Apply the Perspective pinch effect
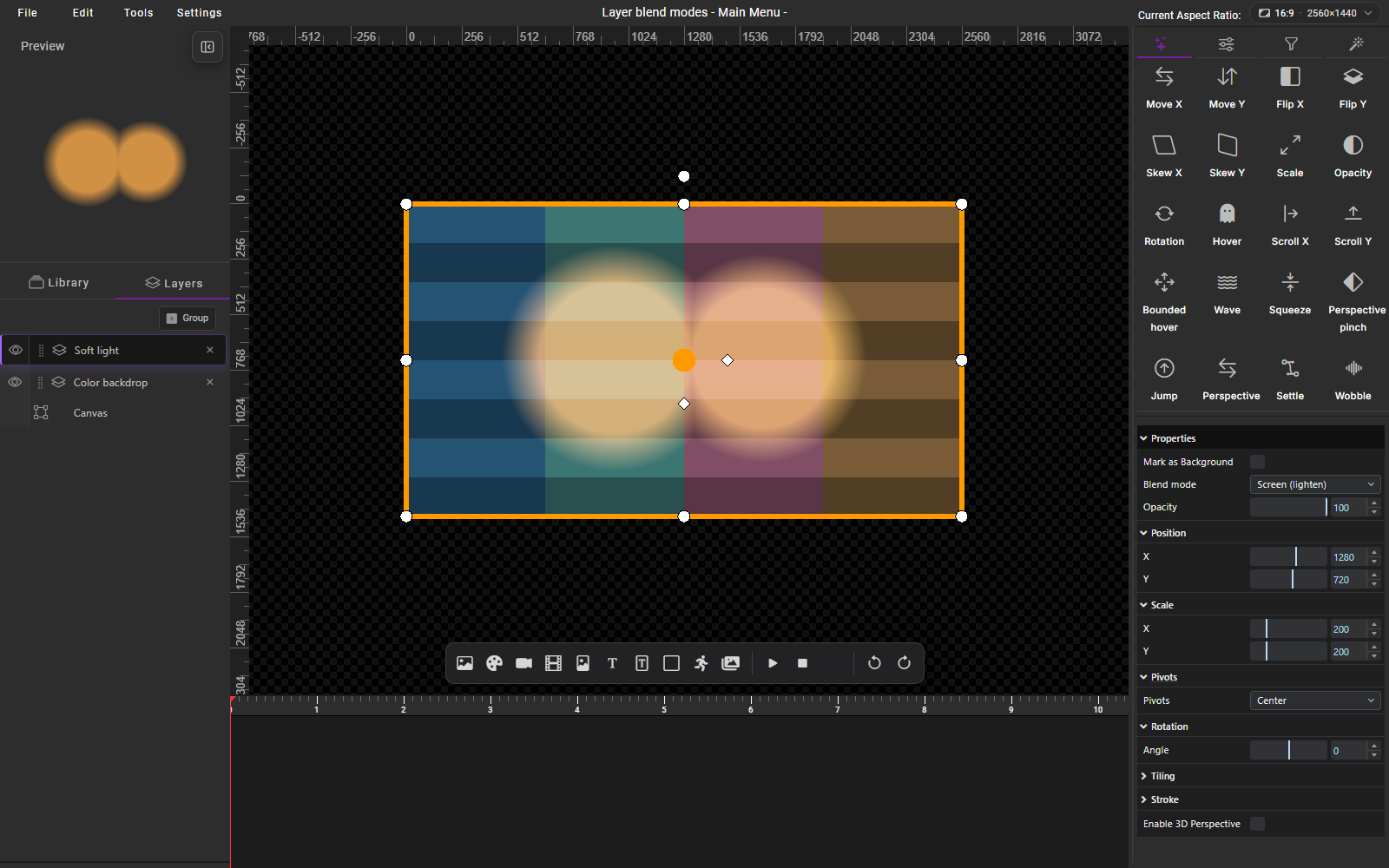This screenshot has width=1389, height=868. [1353, 302]
